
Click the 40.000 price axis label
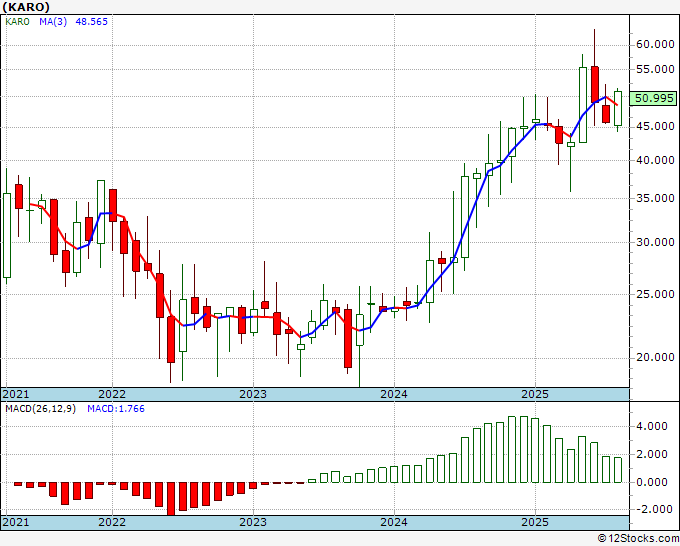[x=655, y=160]
